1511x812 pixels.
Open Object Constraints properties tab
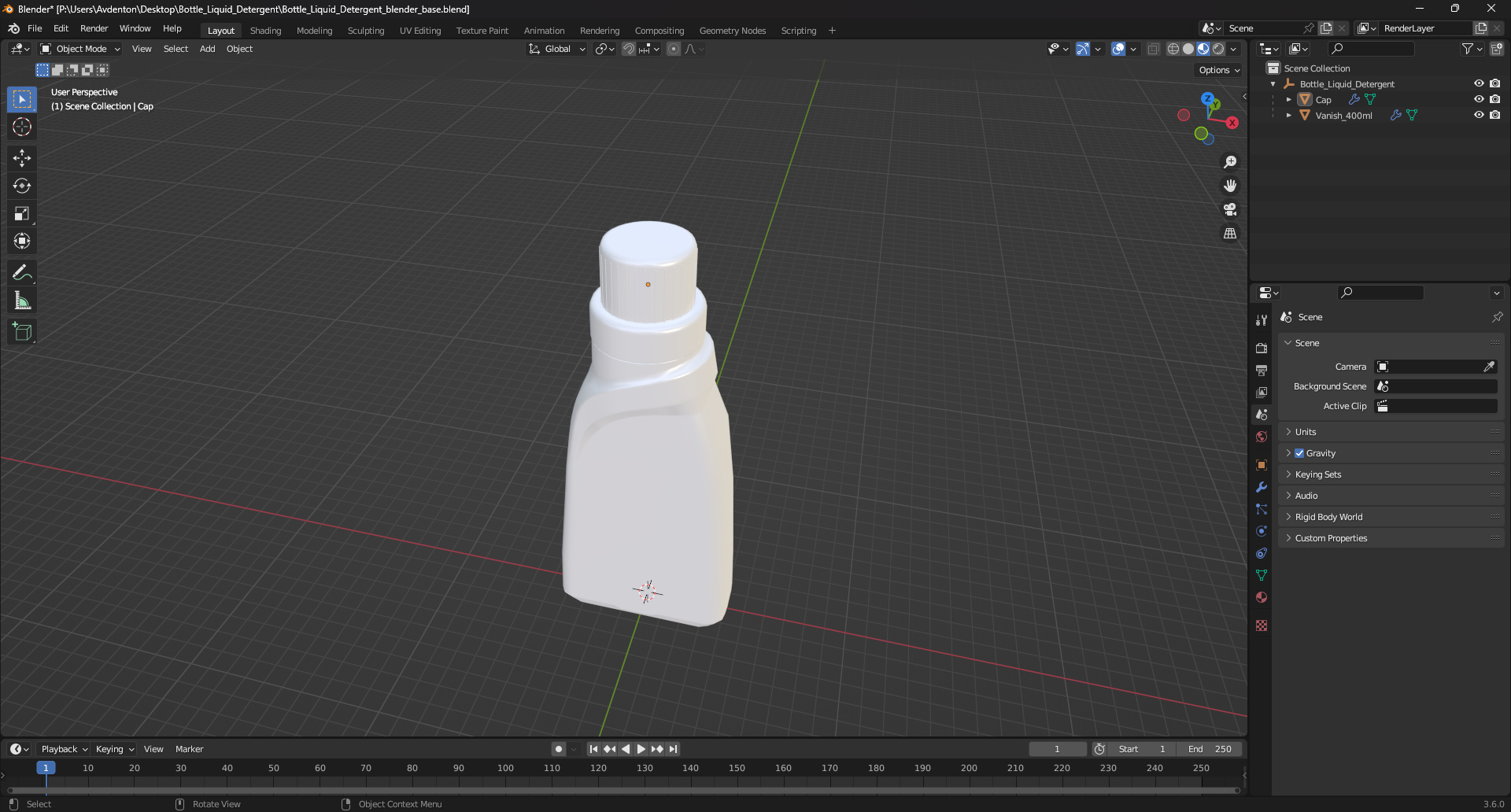pyautogui.click(x=1262, y=553)
